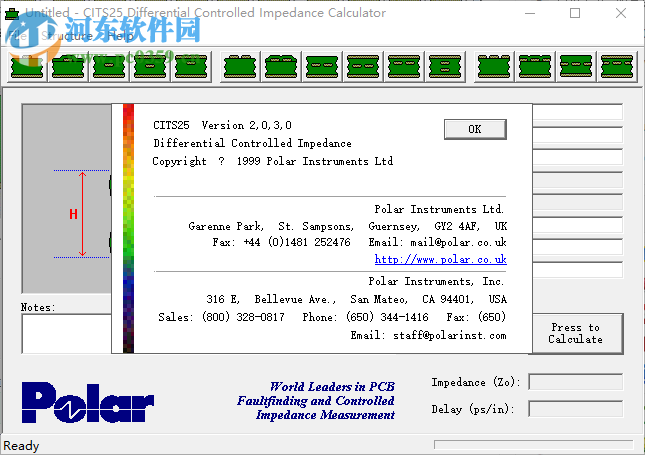The image size is (645, 455).
Task: Maximize the CITS25 calculator window
Action: [575, 13]
